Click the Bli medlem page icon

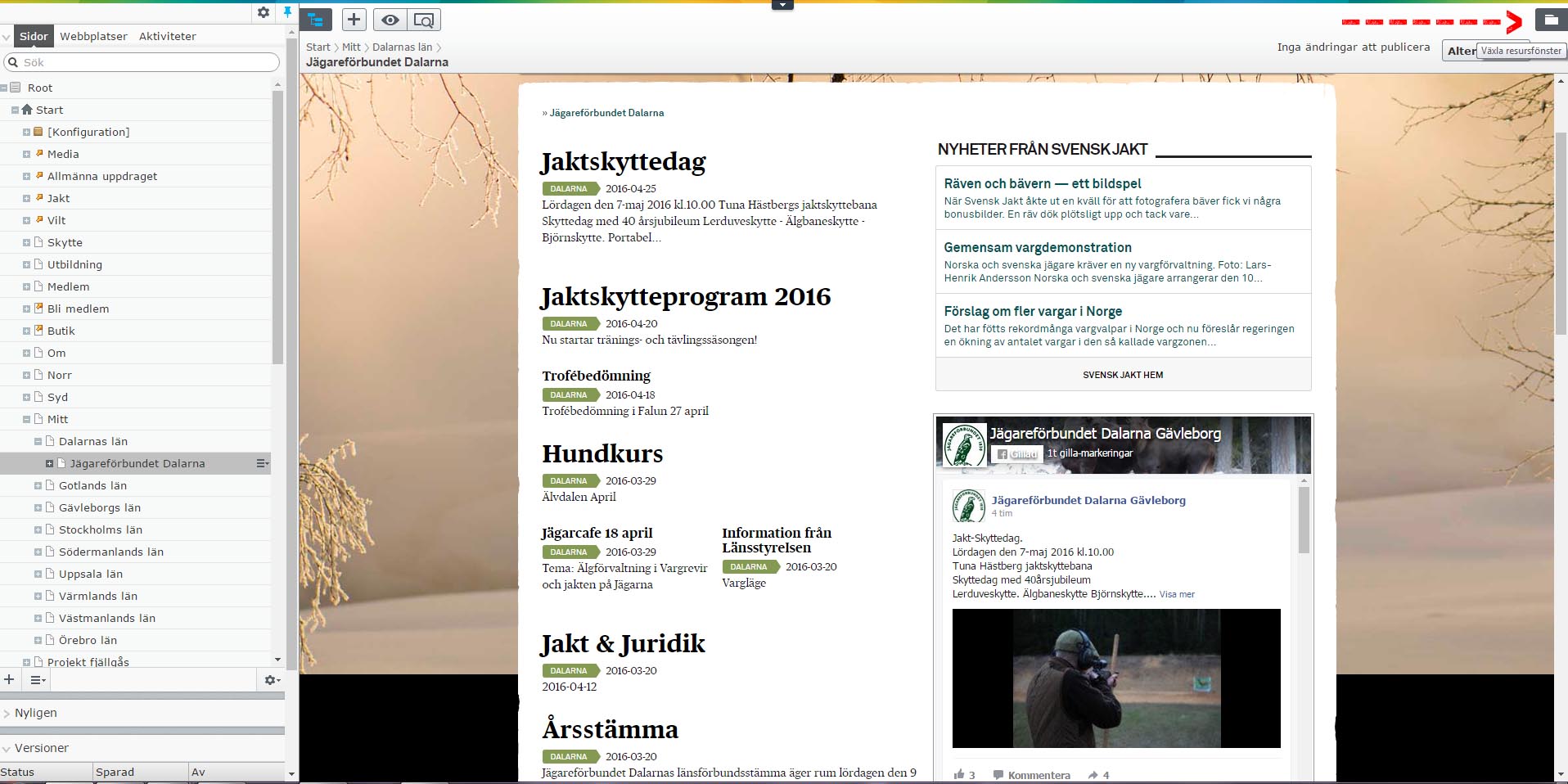click(38, 309)
